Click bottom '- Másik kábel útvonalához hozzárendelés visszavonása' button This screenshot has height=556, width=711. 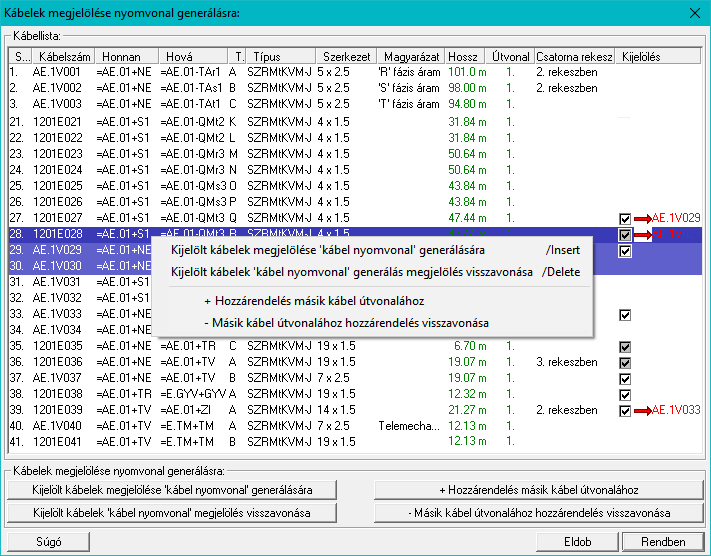(x=539, y=513)
